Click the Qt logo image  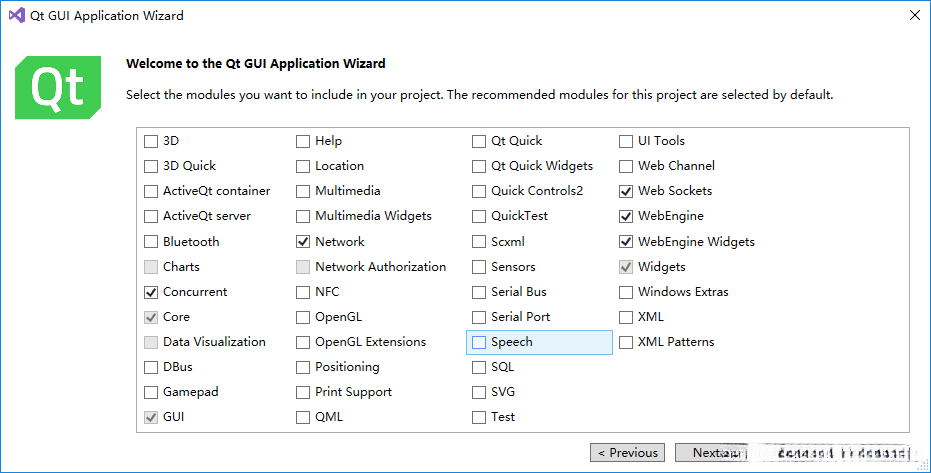[x=58, y=88]
